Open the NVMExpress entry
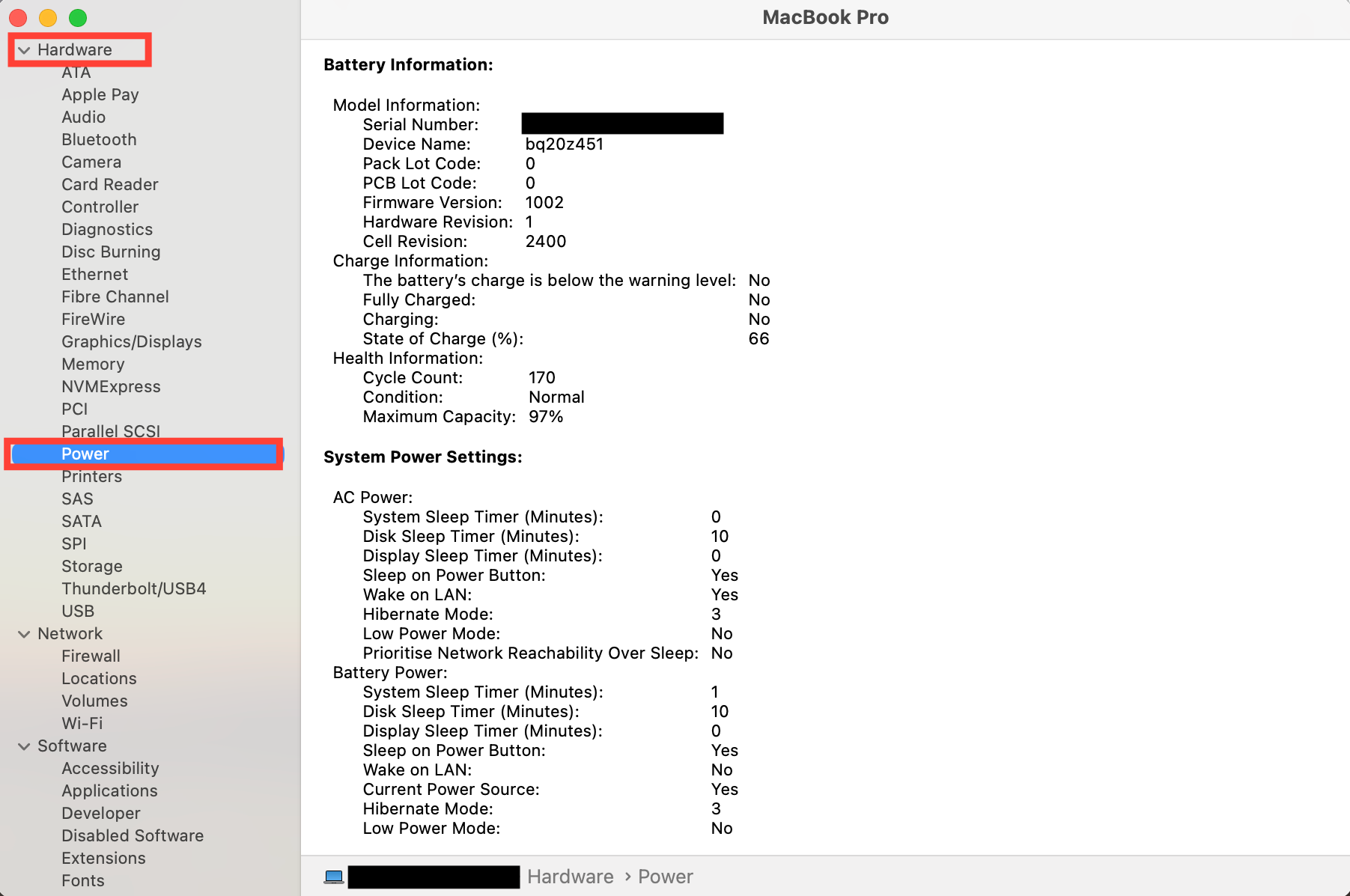1350x896 pixels. click(111, 387)
